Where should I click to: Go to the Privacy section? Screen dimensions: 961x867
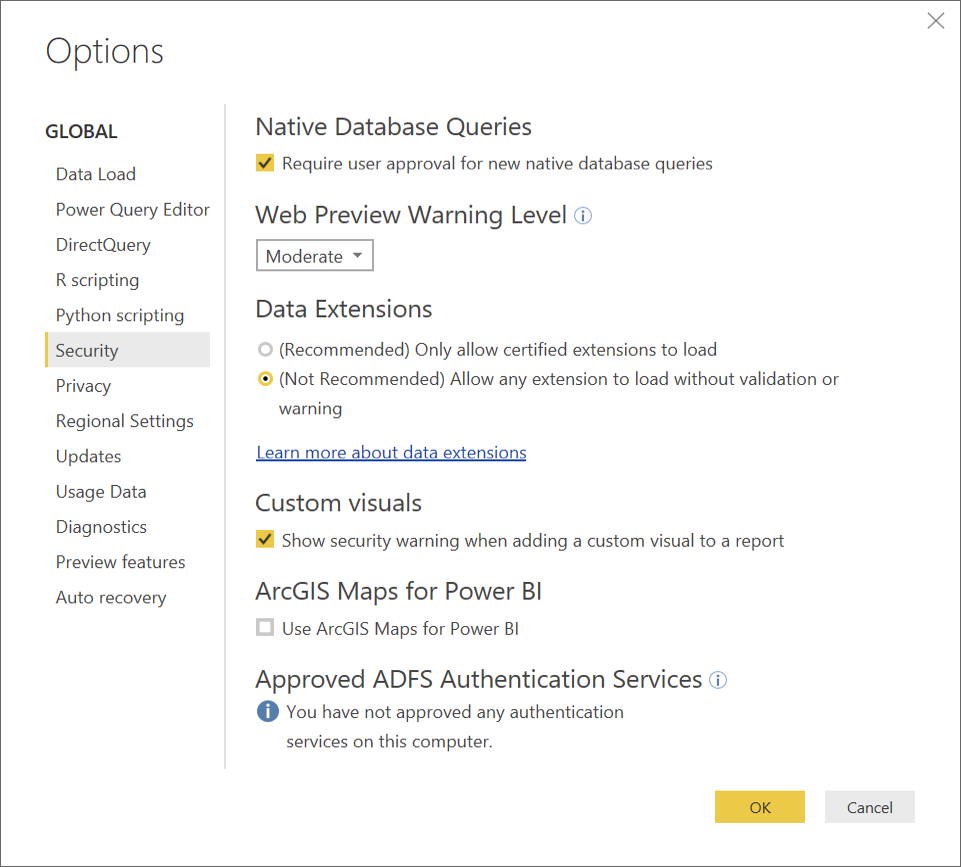pos(83,385)
